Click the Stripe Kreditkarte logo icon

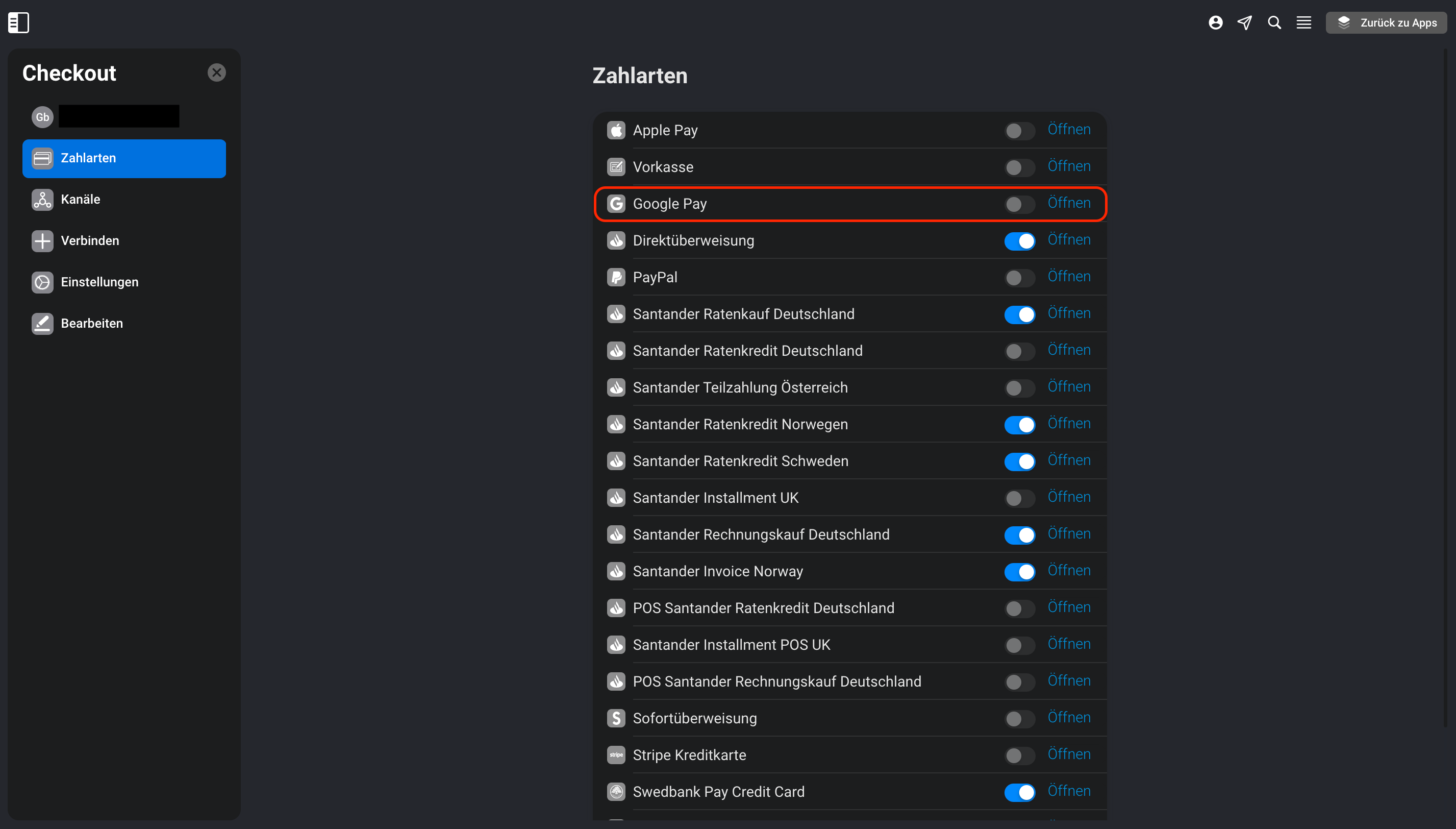(x=616, y=755)
